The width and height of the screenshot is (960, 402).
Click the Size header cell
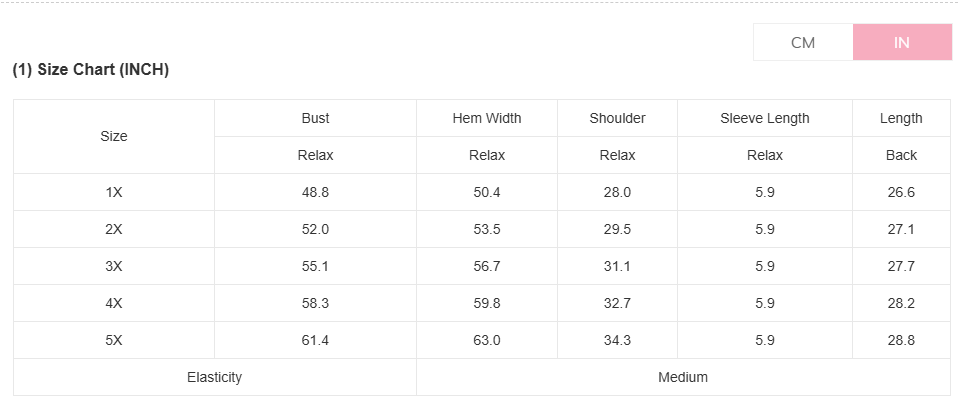click(114, 136)
